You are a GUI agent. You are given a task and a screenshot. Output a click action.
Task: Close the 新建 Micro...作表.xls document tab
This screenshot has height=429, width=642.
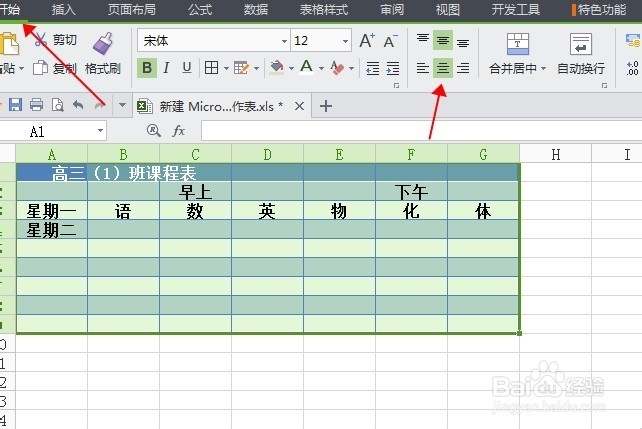(x=299, y=106)
